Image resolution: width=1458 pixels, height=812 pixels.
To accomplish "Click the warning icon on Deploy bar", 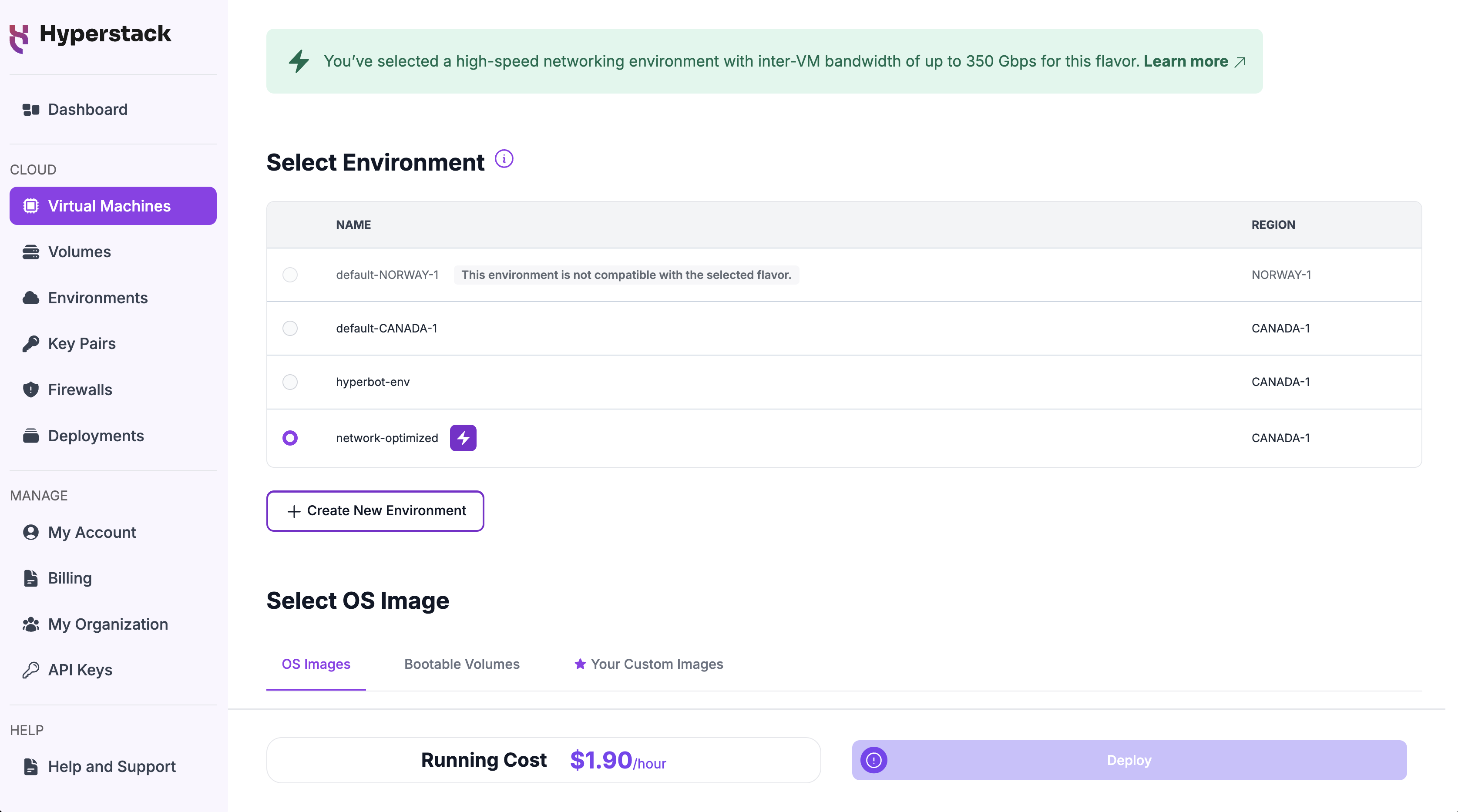I will click(x=873, y=760).
